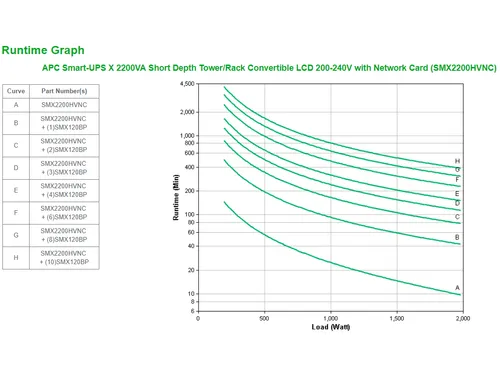
Task: Select curve letter B in the table
Action: tap(16, 123)
